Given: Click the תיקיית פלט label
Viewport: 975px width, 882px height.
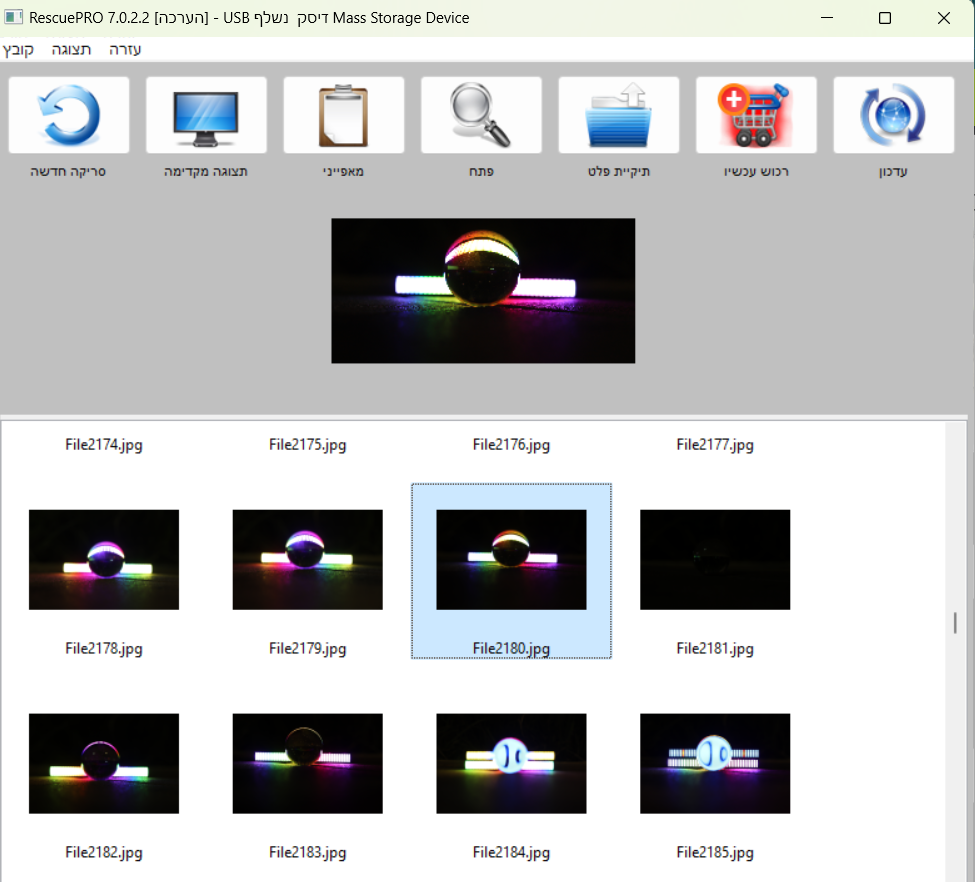Looking at the screenshot, I should [619, 172].
